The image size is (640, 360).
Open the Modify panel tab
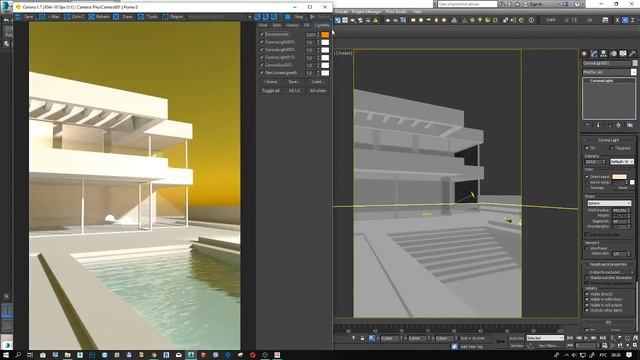[594, 53]
